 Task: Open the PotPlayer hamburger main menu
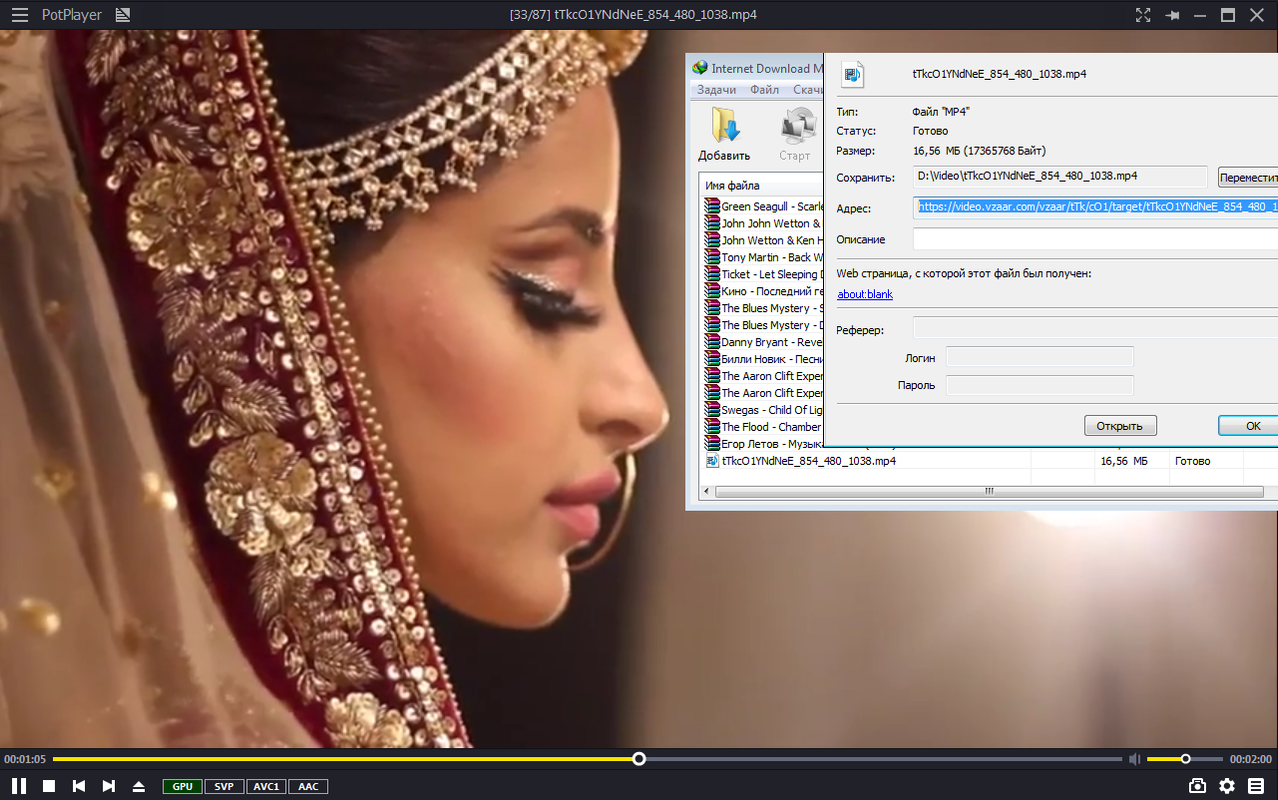point(19,15)
